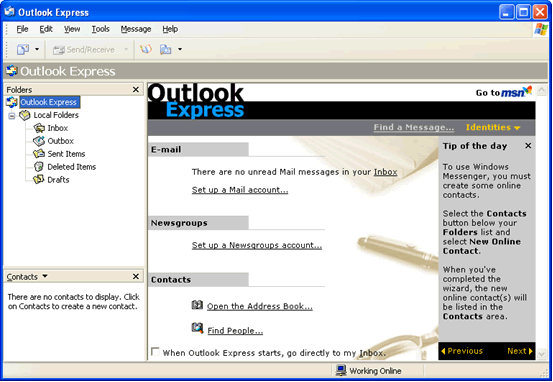This screenshot has width=553, height=382.
Task: Click the Find toolbar icon
Action: 165,49
